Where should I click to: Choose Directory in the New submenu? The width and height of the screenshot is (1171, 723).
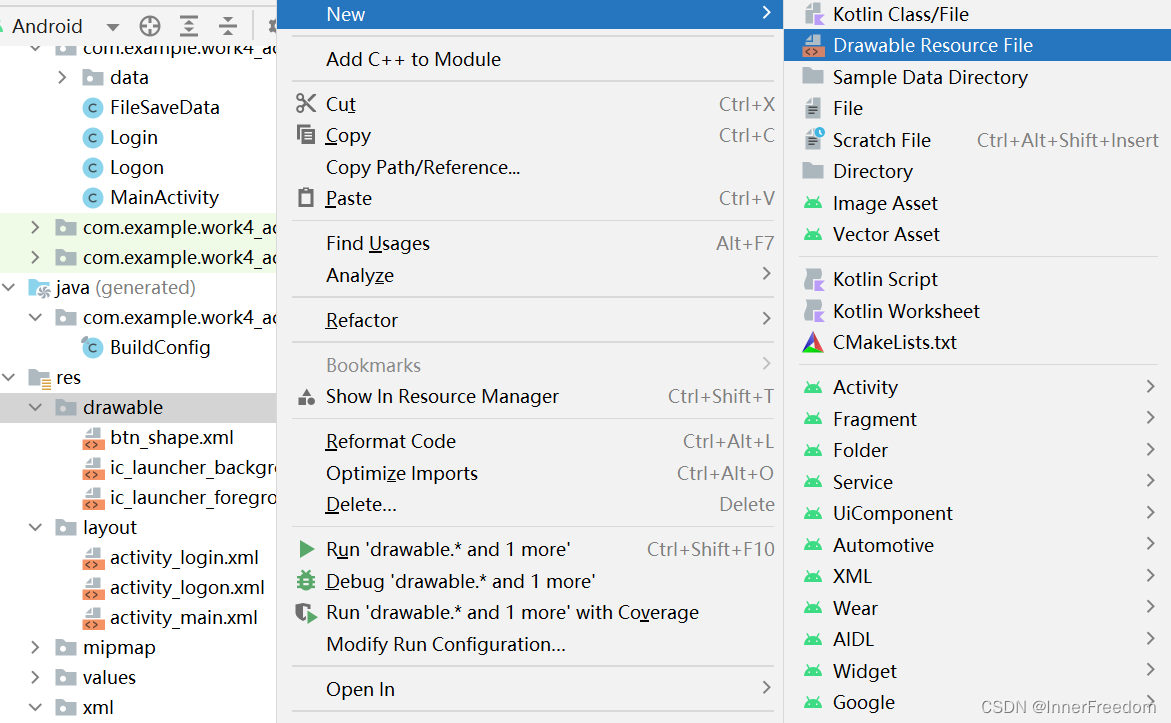pos(978,171)
